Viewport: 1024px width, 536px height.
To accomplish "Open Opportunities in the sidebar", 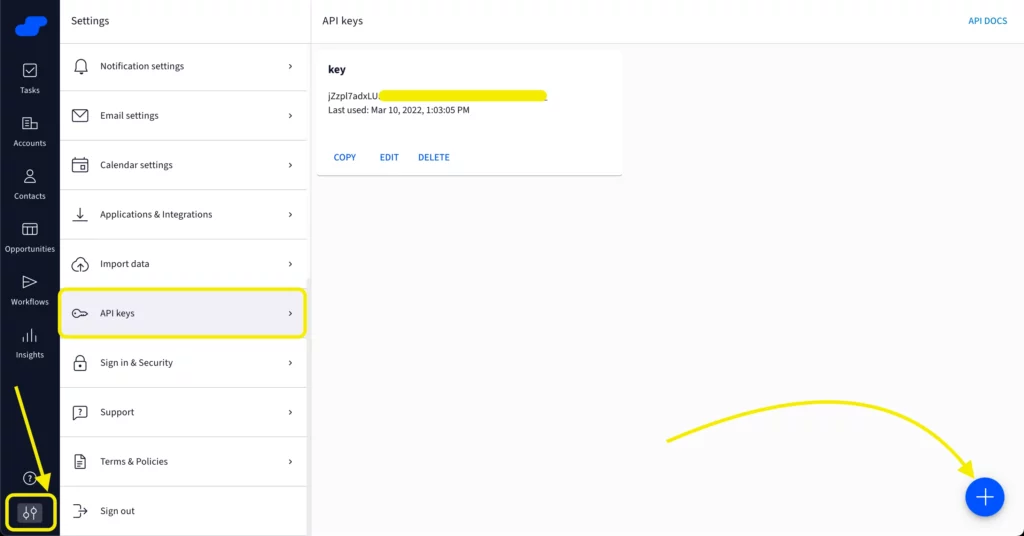I will (30, 236).
